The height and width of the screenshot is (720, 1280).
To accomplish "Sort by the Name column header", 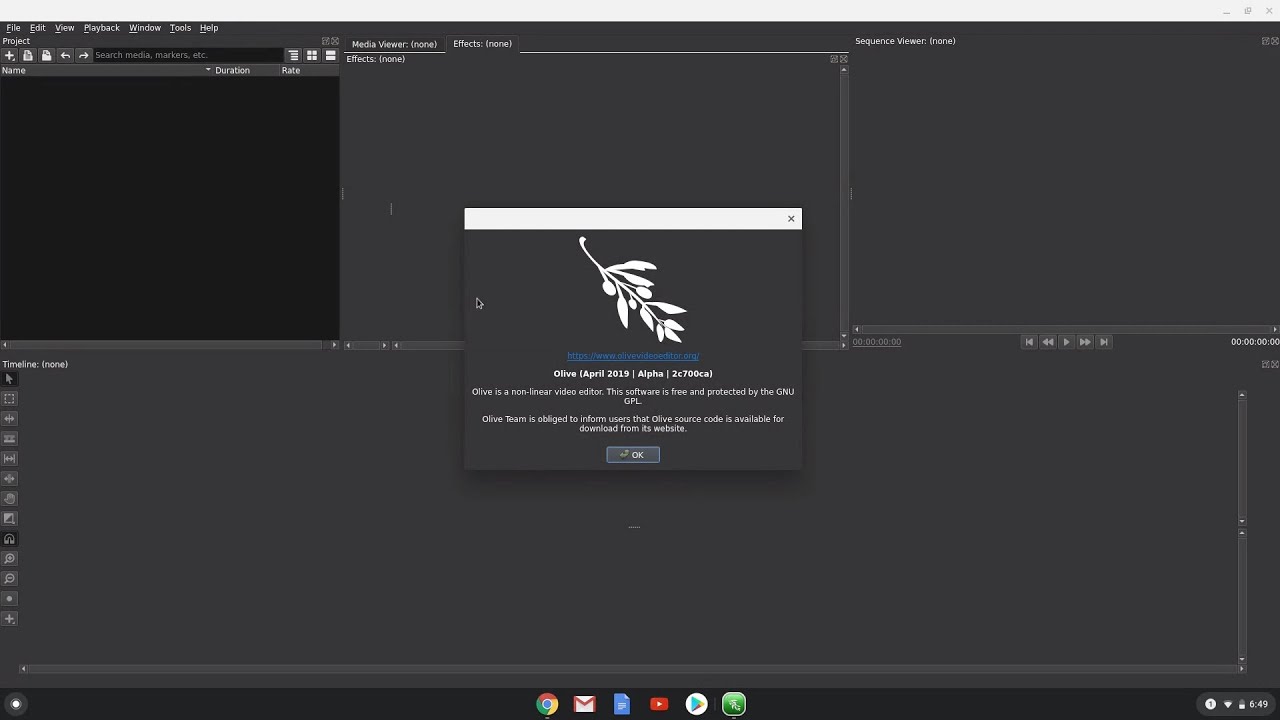I will click(x=106, y=71).
